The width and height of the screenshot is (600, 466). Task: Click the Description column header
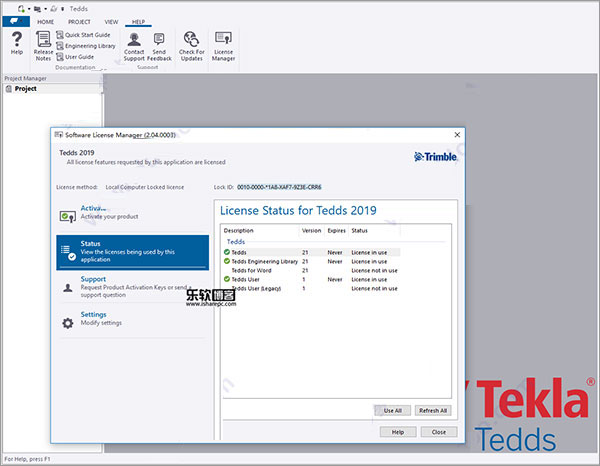[x=260, y=231]
